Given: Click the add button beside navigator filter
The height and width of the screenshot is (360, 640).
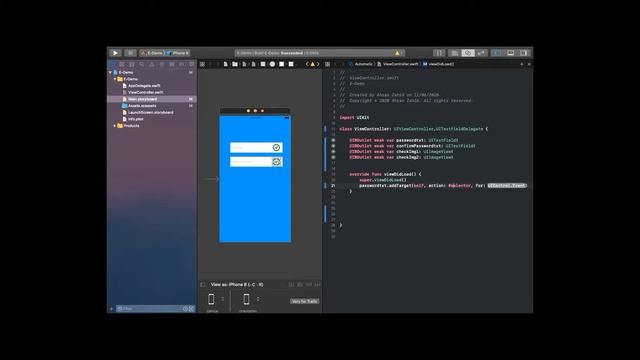Looking at the screenshot, I should [x=111, y=309].
